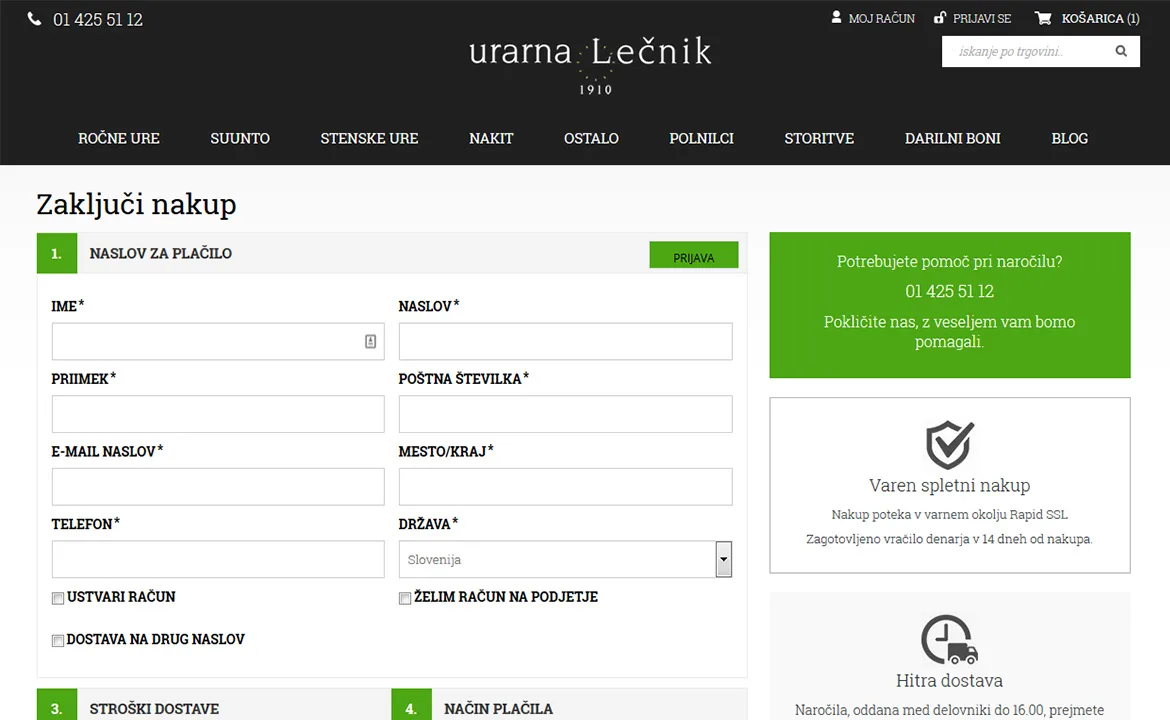
Task: Open Košarica (1) cart link
Action: 1100,19
